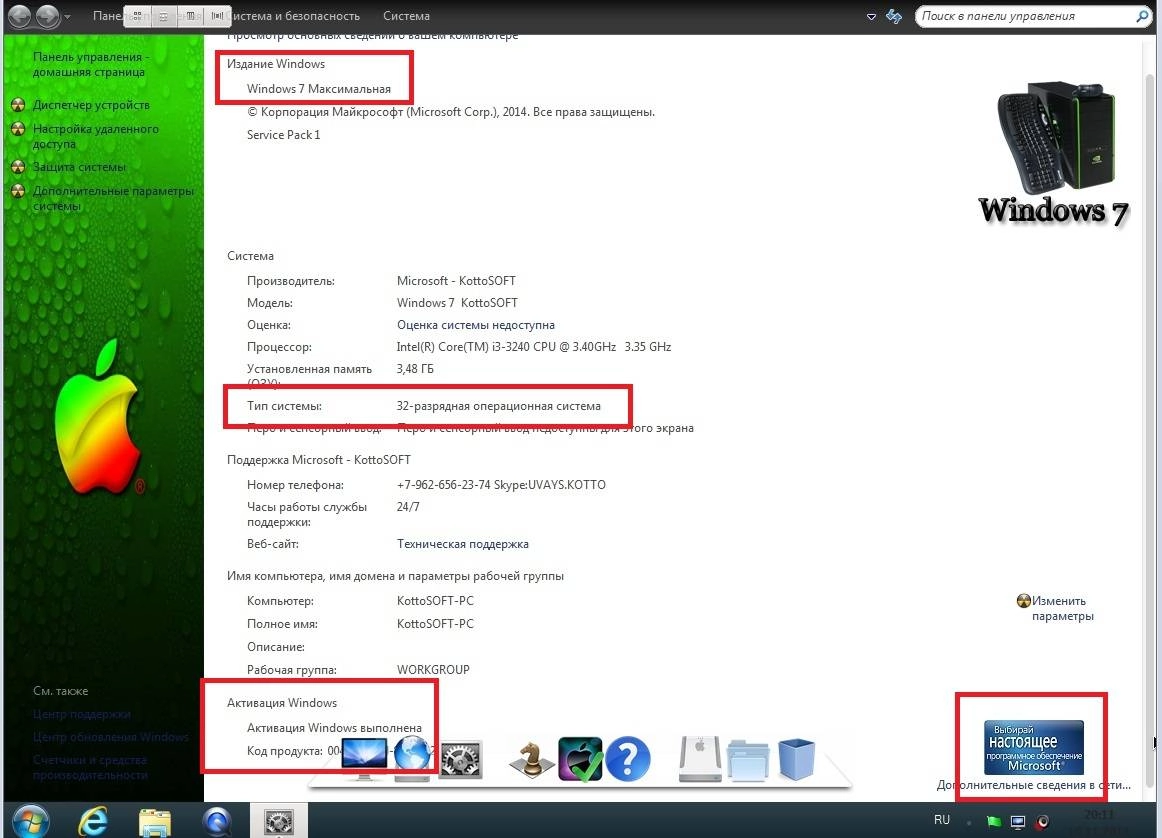The image size is (1162, 838).
Task: Click 'Выбирай настоящее Microsoft' genuine badge
Action: pos(1034,747)
